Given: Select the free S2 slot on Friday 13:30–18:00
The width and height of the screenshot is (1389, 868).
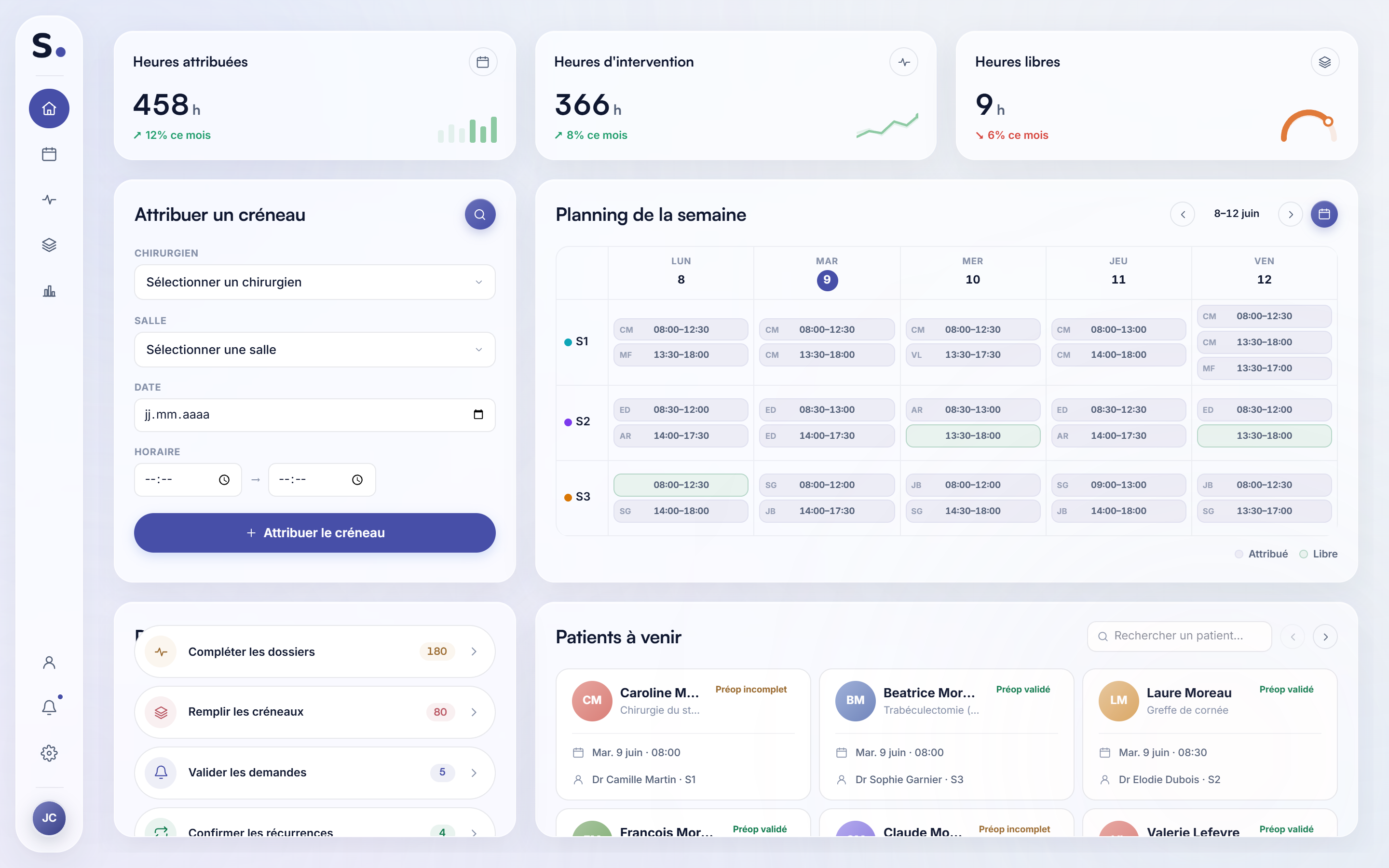Looking at the screenshot, I should point(1265,436).
